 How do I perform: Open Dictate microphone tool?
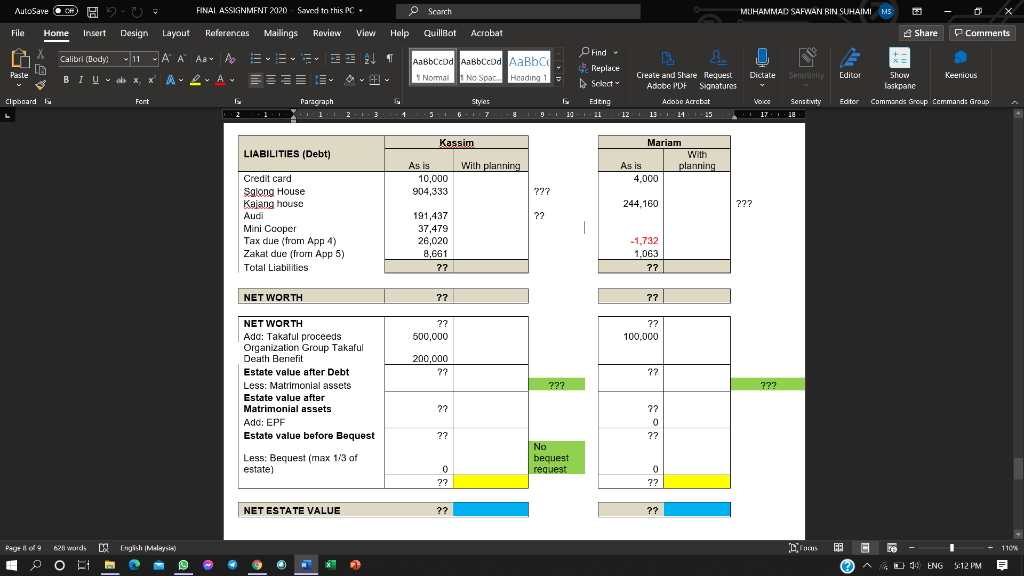click(762, 64)
